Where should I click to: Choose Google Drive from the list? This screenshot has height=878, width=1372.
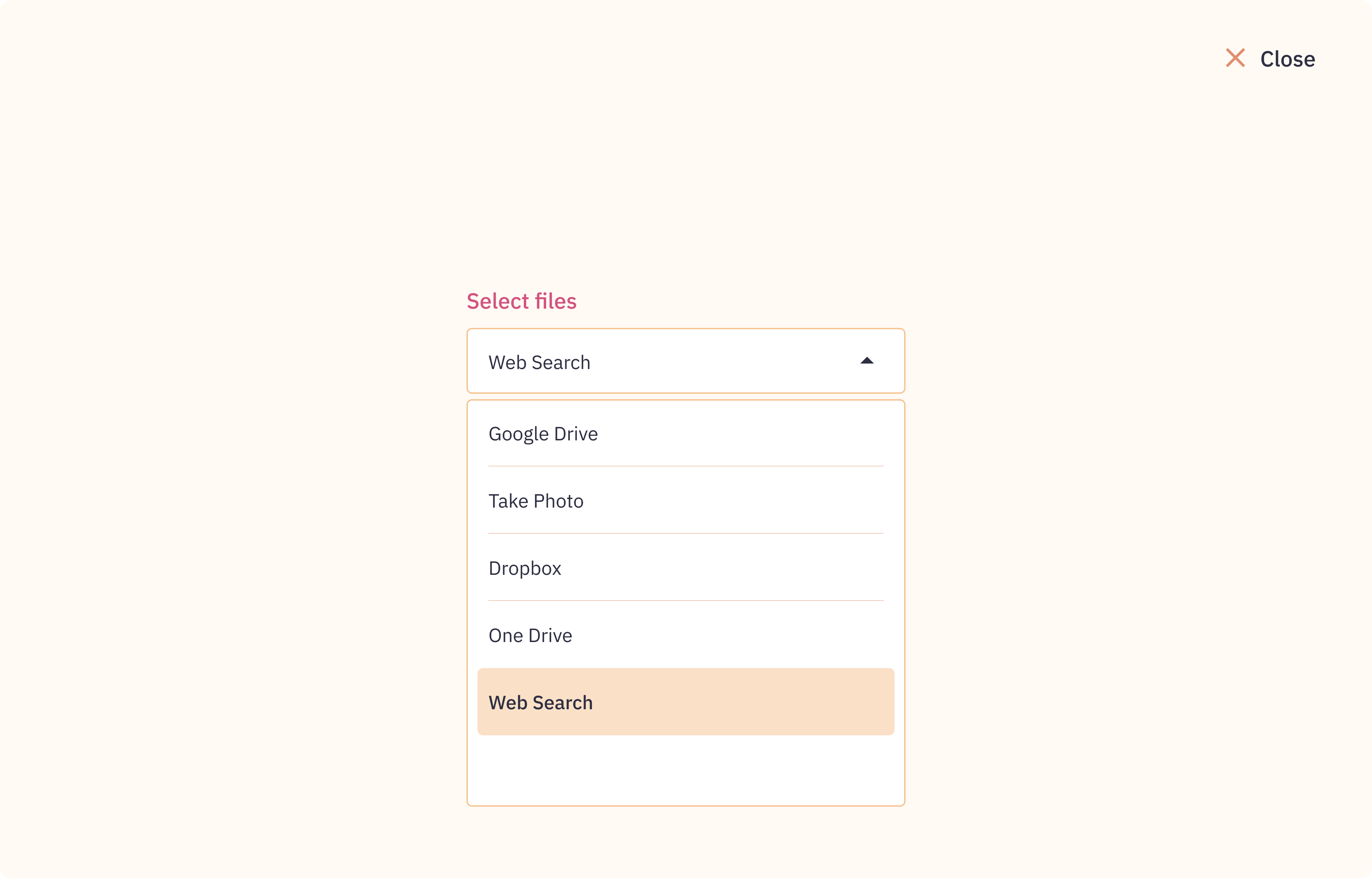pos(543,434)
